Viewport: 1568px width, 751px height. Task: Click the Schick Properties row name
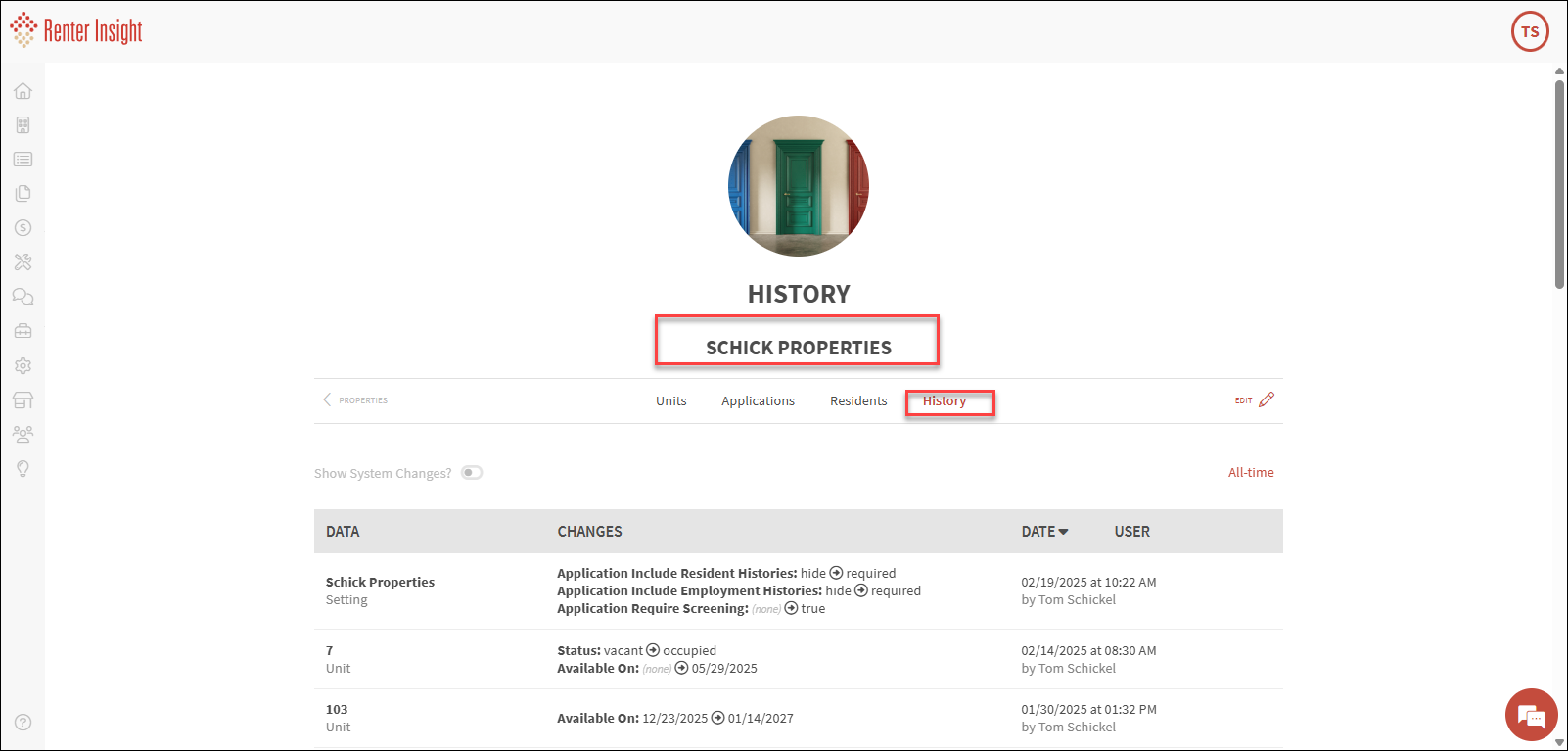pyautogui.click(x=380, y=582)
